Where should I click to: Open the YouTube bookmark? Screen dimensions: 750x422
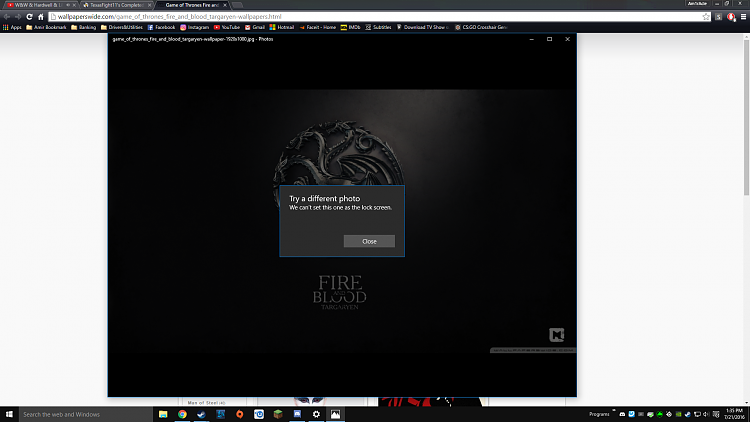(x=227, y=27)
